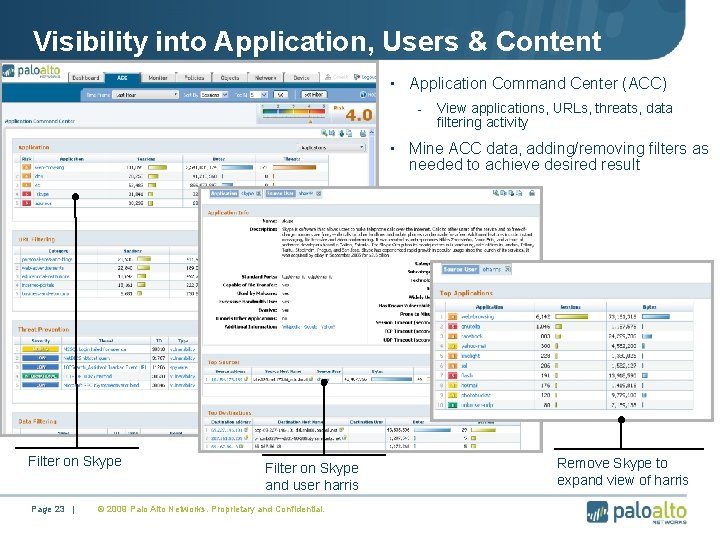
Task: Click red risk badge for gnutella
Action: click(453, 326)
